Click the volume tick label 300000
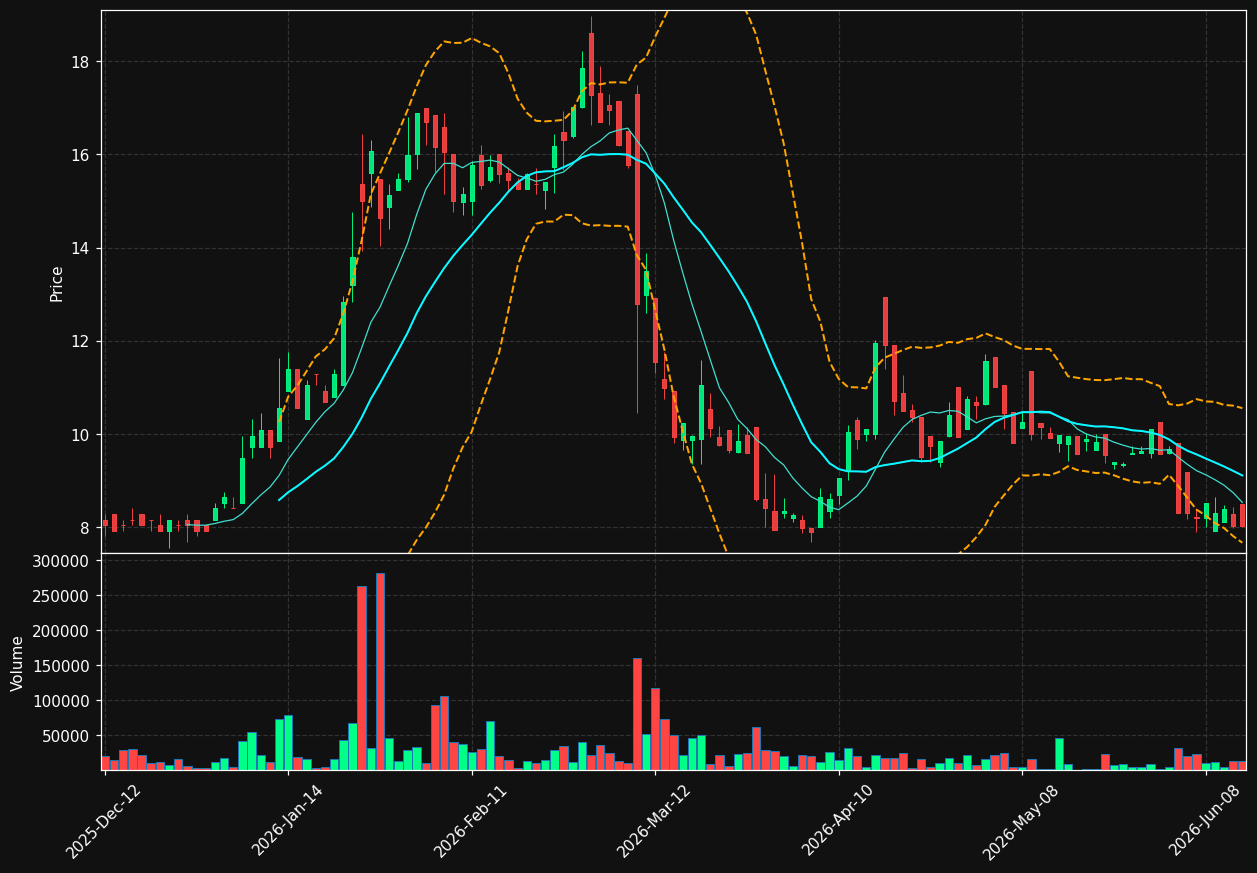 point(62,561)
